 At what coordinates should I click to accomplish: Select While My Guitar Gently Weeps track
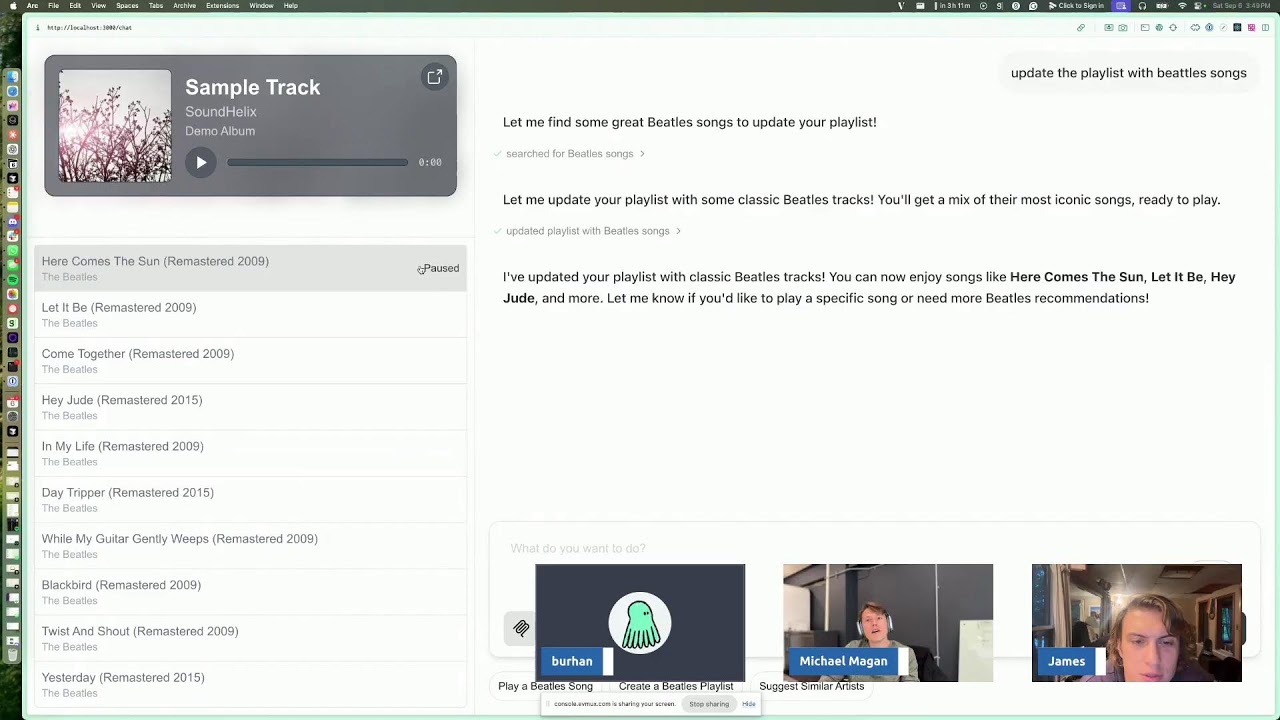click(x=250, y=545)
